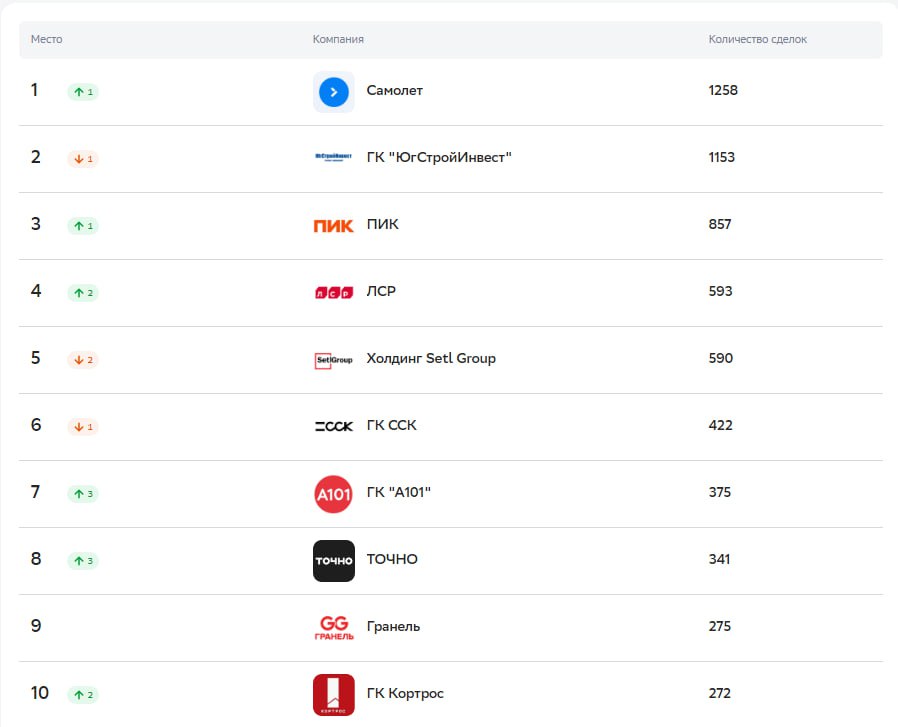Image resolution: width=898 pixels, height=727 pixels.
Task: Click the Самолет blue arrow logo
Action: 333,92
